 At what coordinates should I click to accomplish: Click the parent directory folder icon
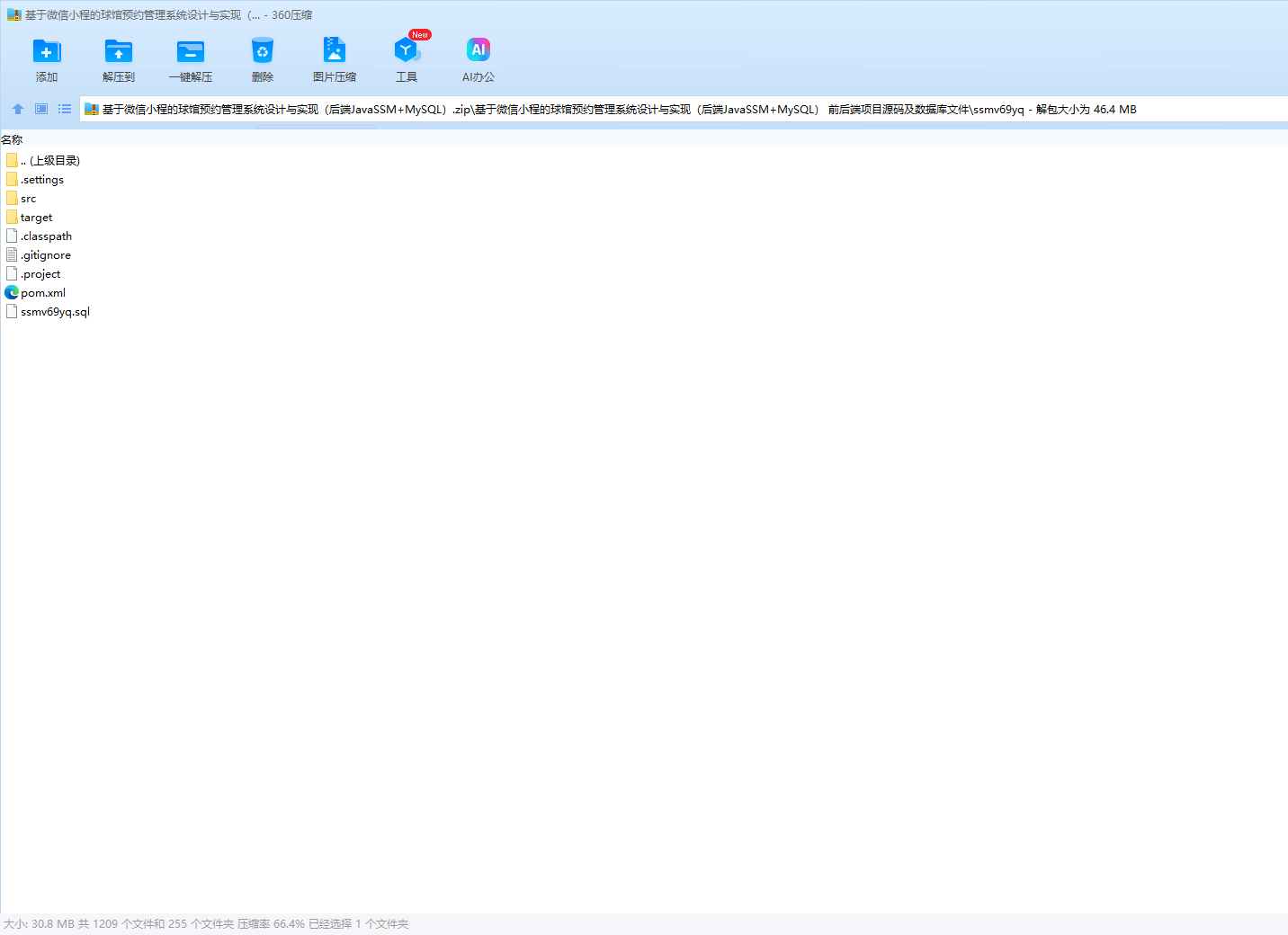(12, 160)
